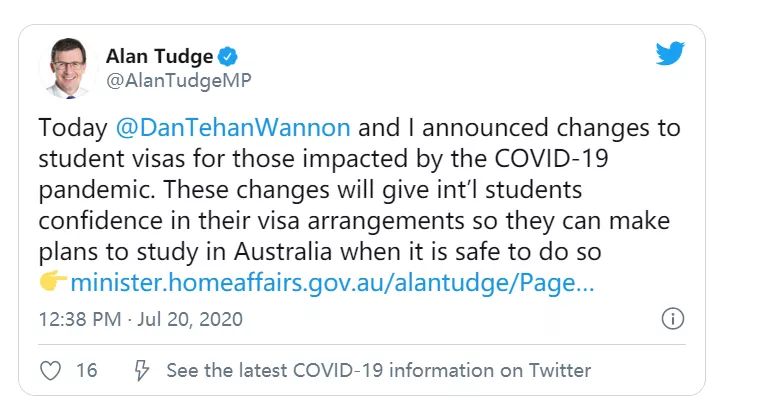Open See the latest COVID-19 information link

(378, 370)
